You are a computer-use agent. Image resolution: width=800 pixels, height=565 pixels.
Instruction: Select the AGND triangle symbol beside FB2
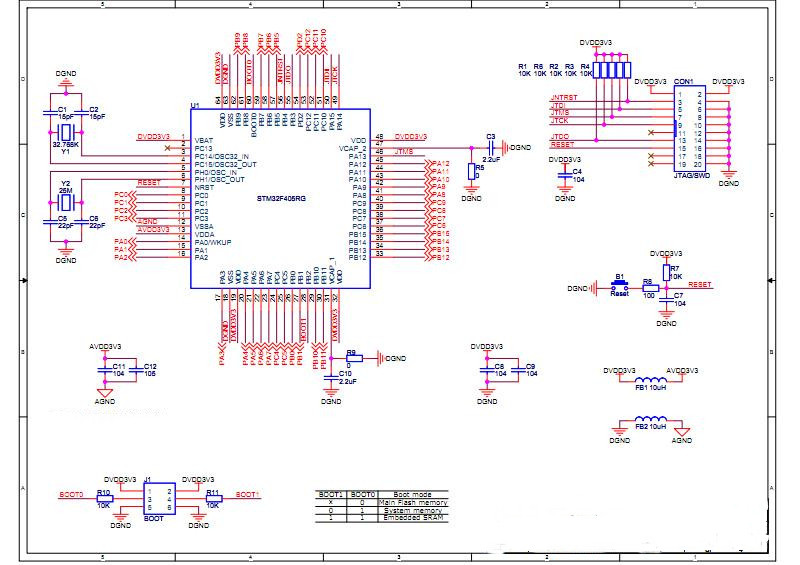(682, 431)
